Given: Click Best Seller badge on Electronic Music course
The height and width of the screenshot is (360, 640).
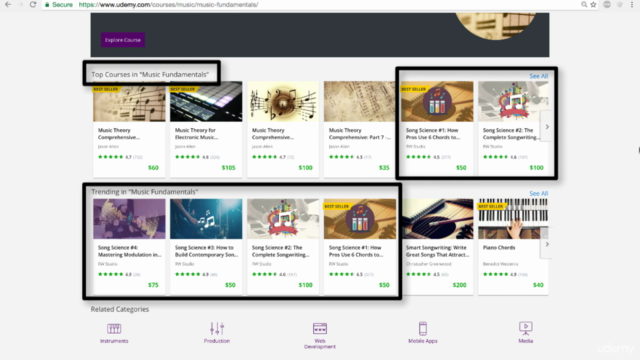Looking at the screenshot, I should click(x=183, y=89).
